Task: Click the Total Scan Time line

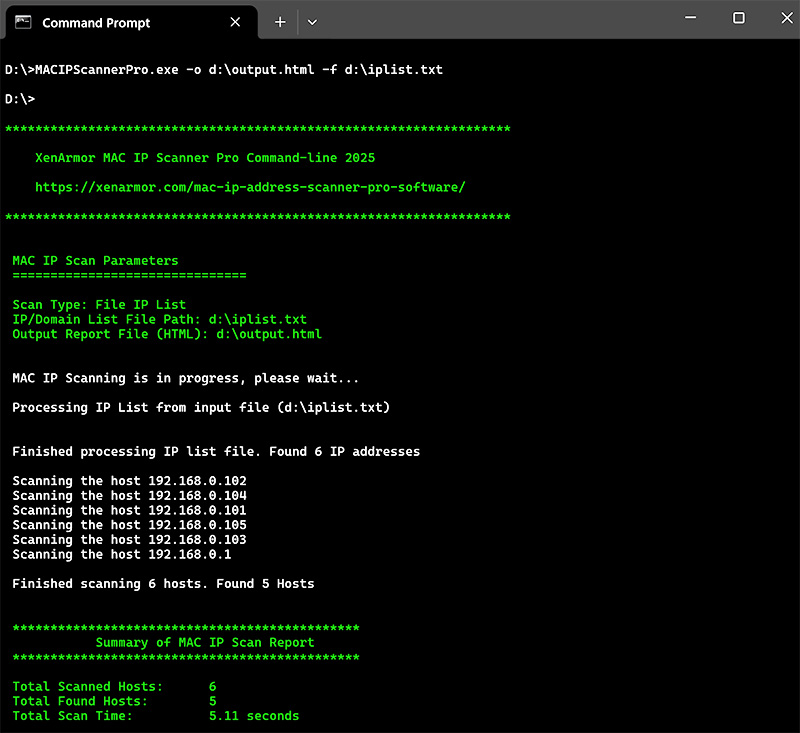Action: click(x=156, y=716)
